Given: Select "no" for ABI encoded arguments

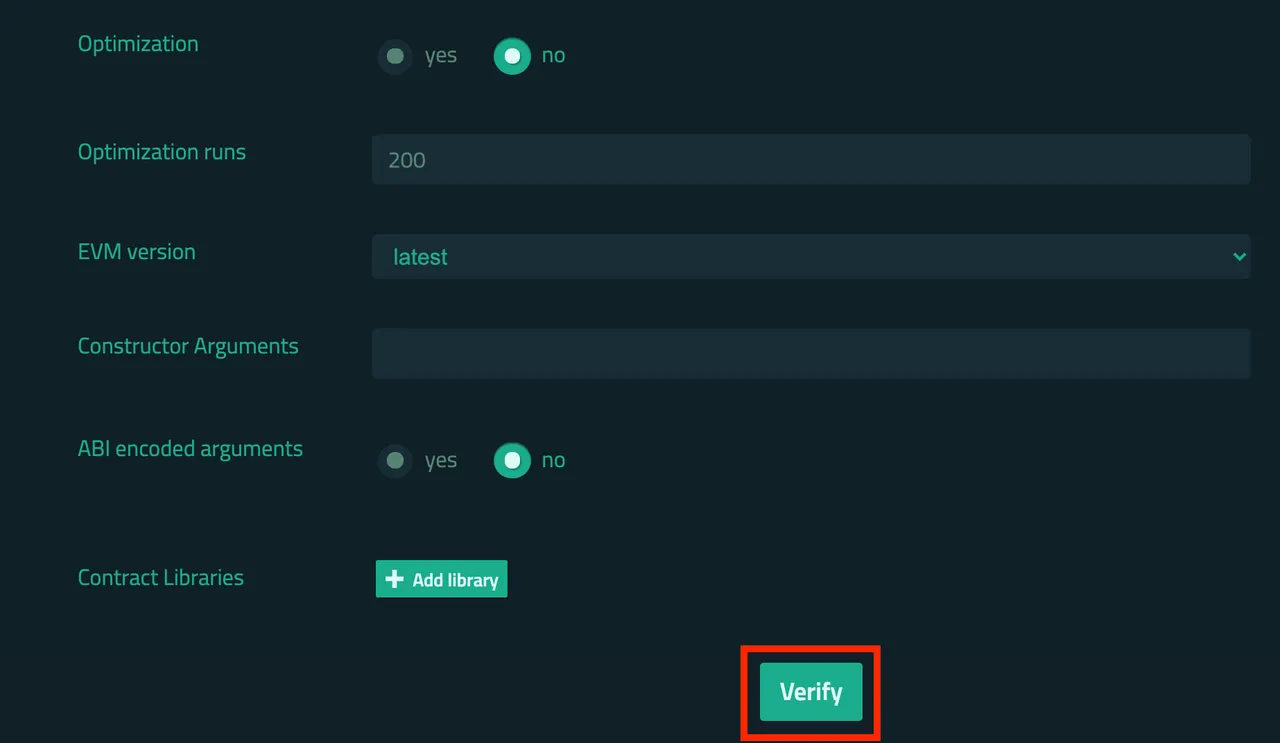Looking at the screenshot, I should click(x=512, y=460).
